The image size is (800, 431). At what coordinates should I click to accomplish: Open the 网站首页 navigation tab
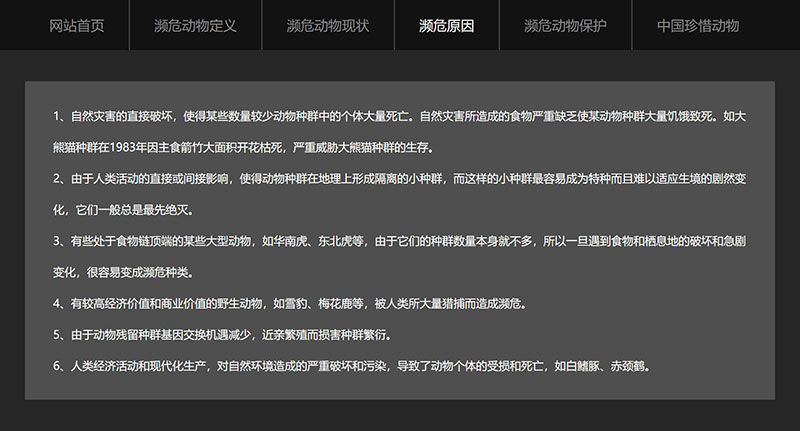pyautogui.click(x=77, y=25)
